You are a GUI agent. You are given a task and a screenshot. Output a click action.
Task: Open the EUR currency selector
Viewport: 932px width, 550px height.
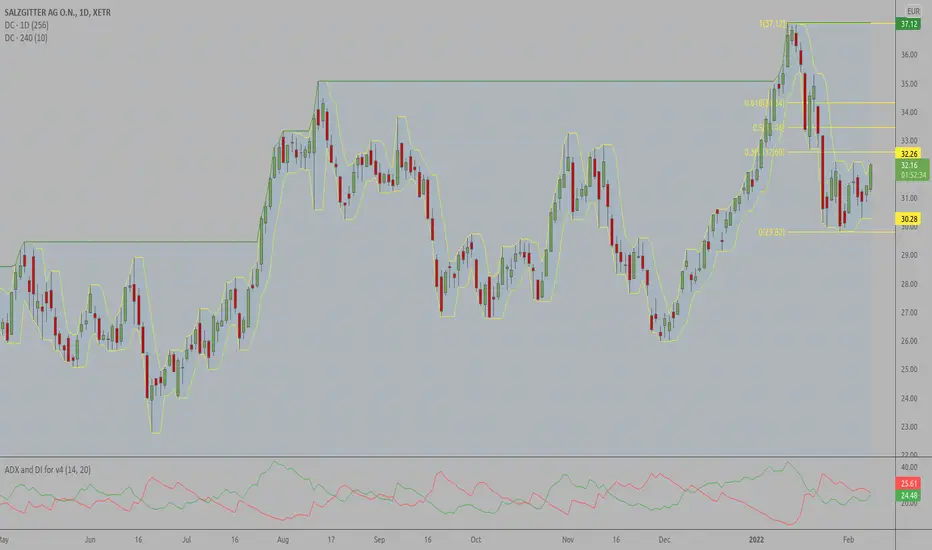(x=913, y=11)
